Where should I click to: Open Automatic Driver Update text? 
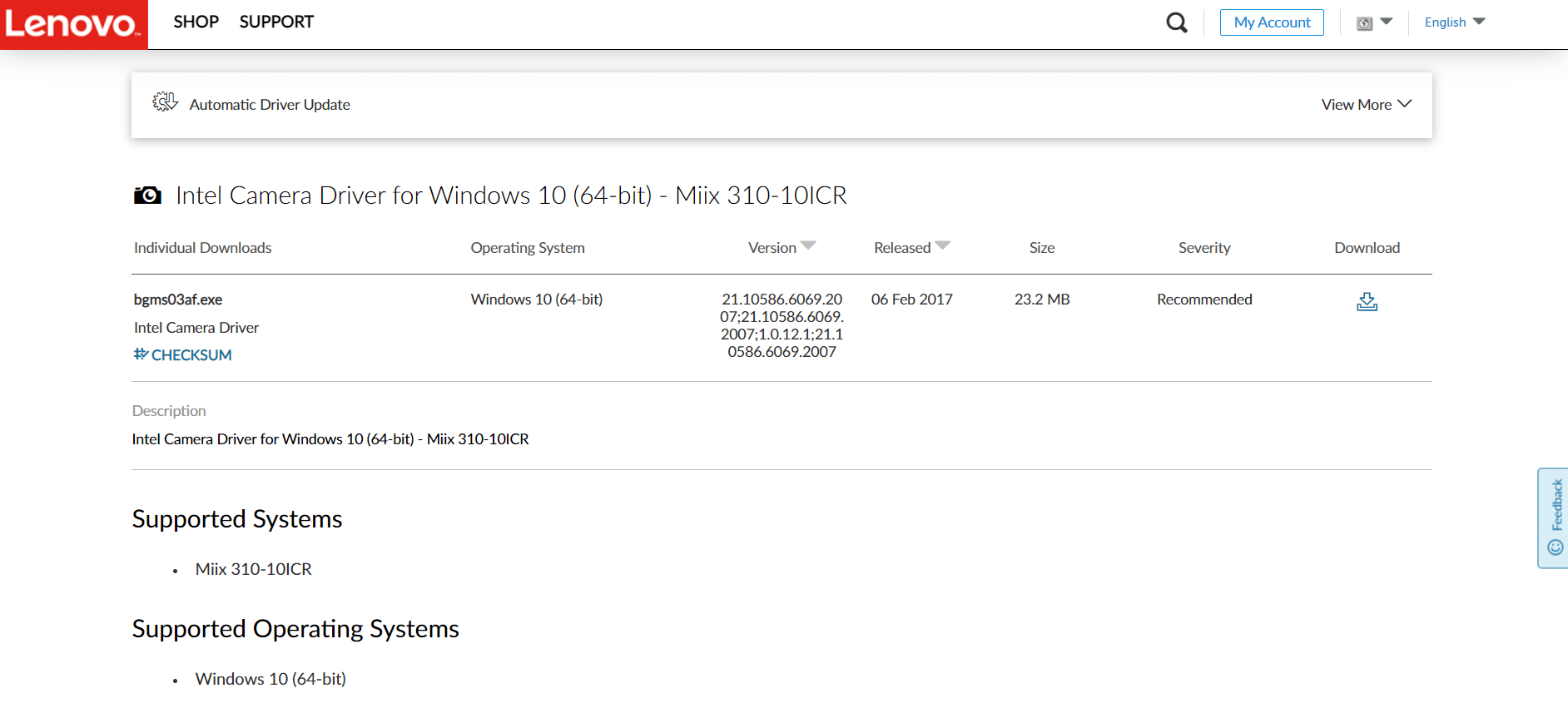click(270, 105)
